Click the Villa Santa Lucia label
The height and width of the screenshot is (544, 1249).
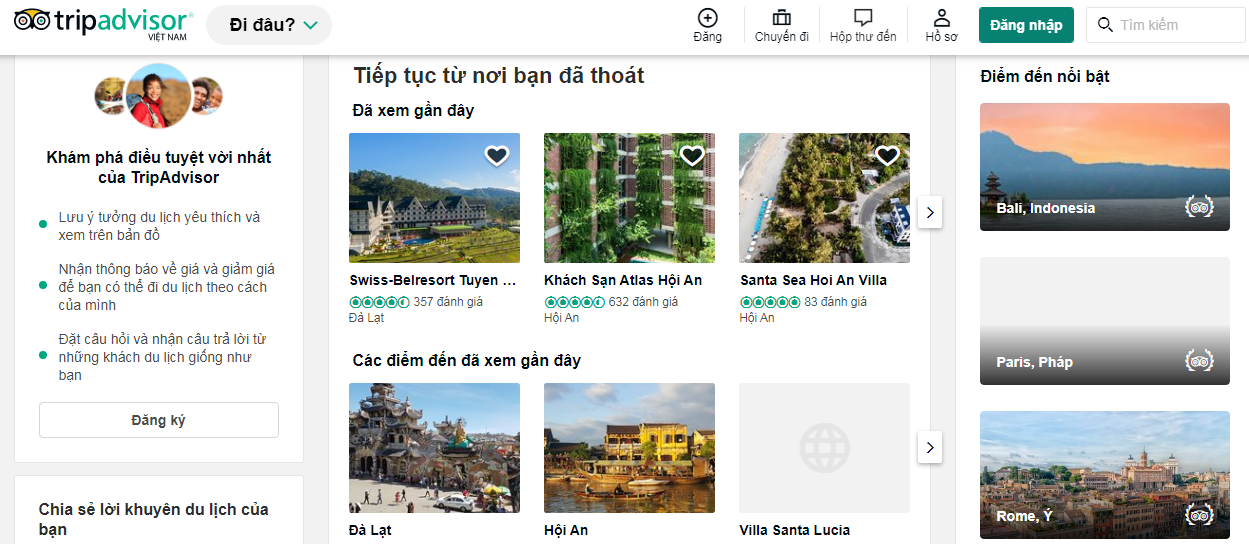pos(795,530)
